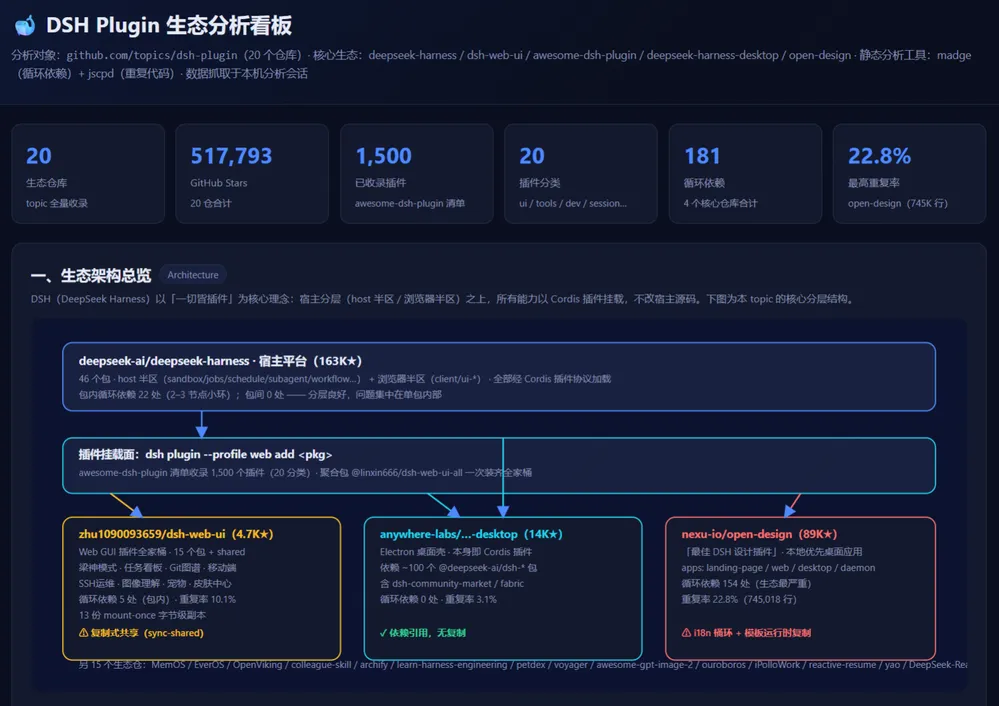Click the blue arrowhead below the deepseek-harness box
This screenshot has width=999, height=706.
201,431
